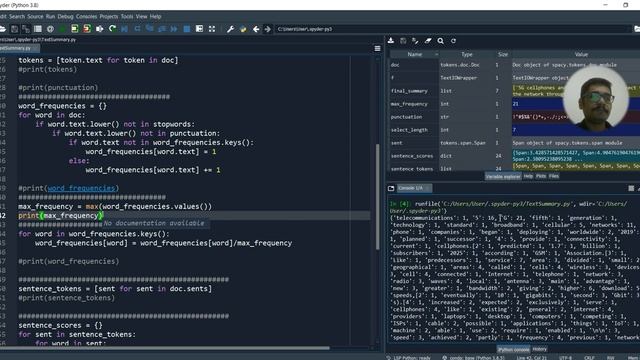Click the Maximize current pane icon
640x360 pixels.
[x=199, y=29]
